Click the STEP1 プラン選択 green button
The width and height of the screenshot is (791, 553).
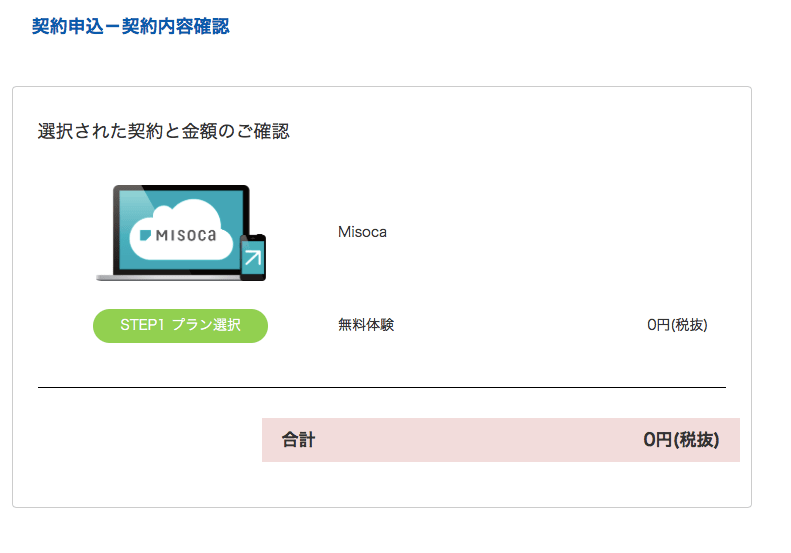click(x=180, y=326)
